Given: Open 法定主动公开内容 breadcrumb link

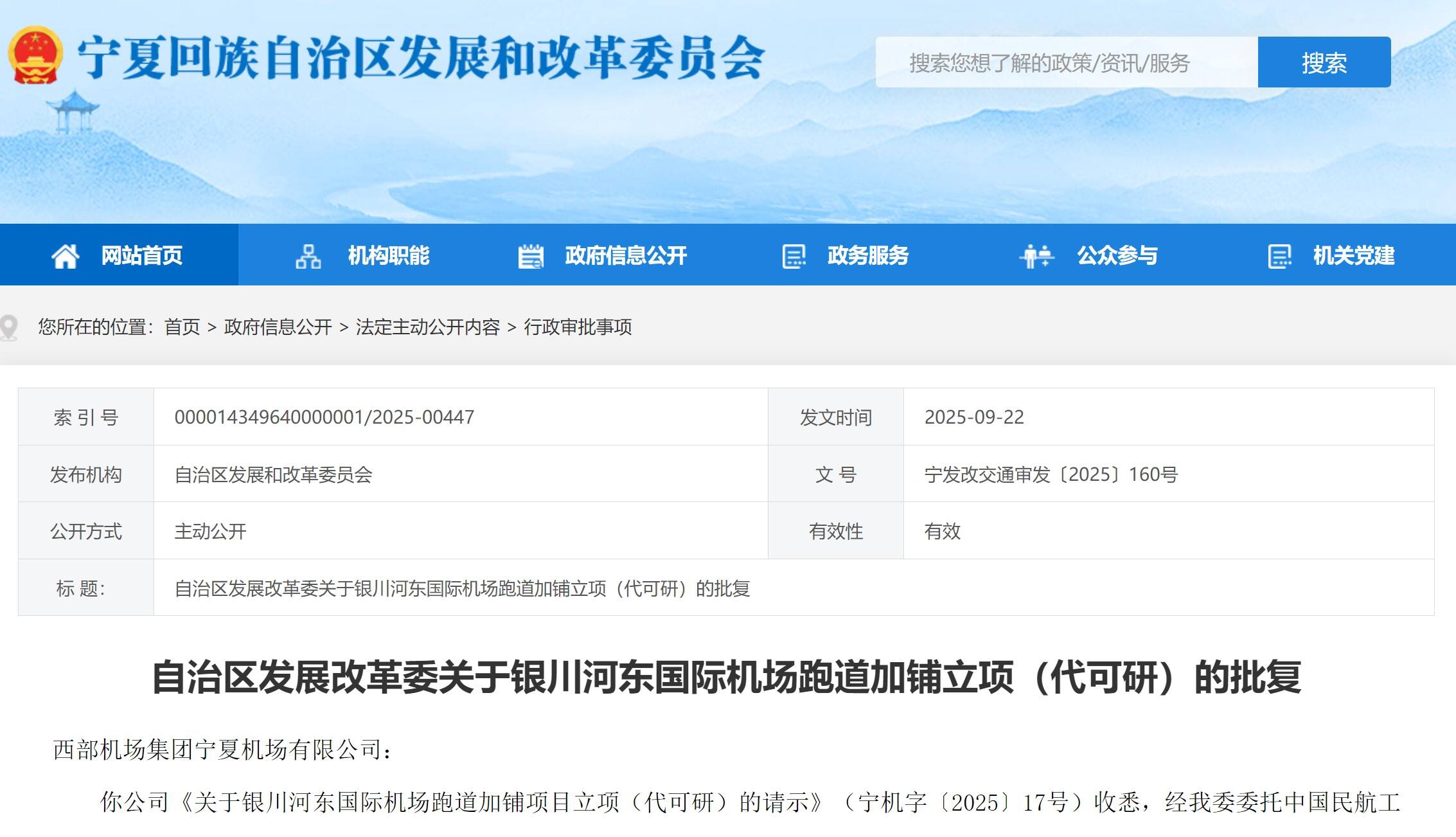Looking at the screenshot, I should [427, 327].
